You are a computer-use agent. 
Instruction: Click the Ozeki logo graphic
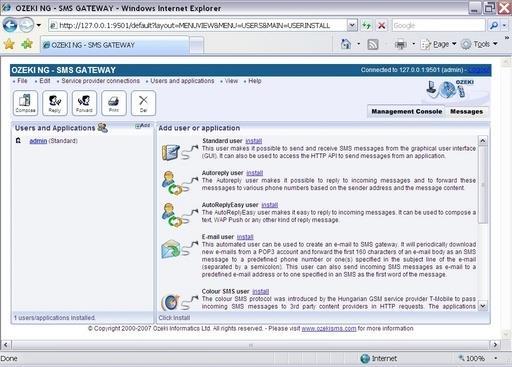click(x=451, y=89)
